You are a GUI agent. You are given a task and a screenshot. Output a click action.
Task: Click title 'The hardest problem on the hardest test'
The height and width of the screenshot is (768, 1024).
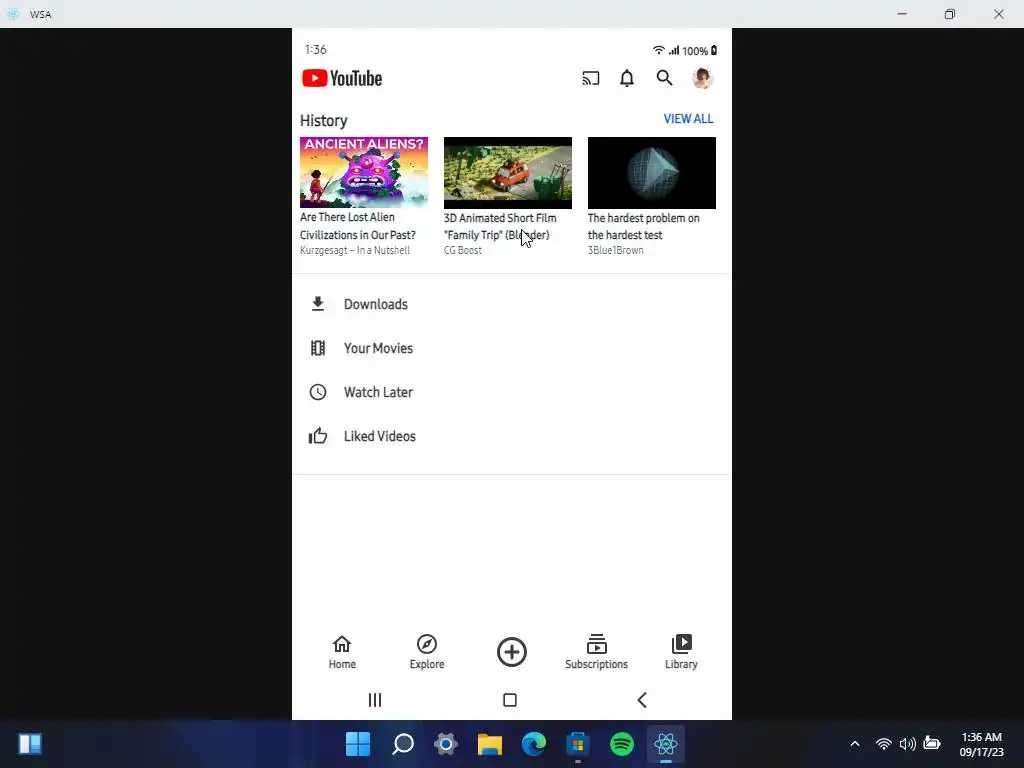[x=644, y=226]
